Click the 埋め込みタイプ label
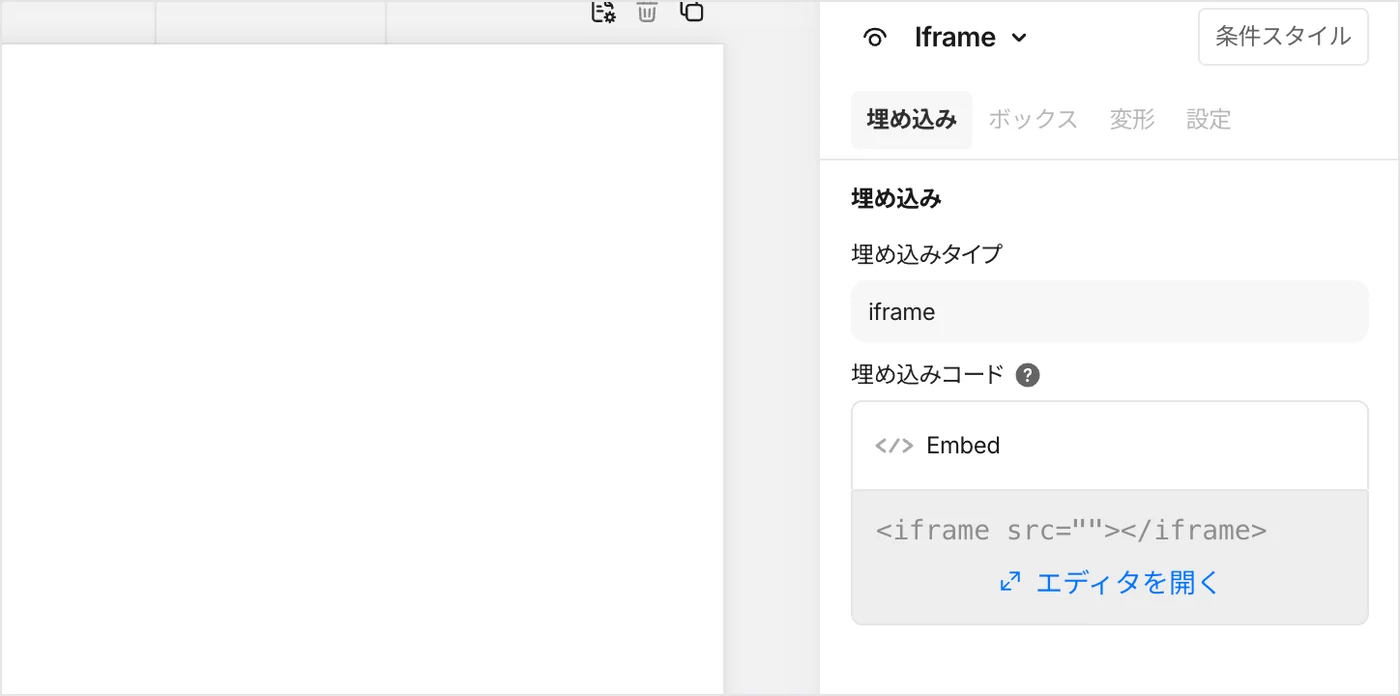The width and height of the screenshot is (1400, 696). [x=926, y=254]
